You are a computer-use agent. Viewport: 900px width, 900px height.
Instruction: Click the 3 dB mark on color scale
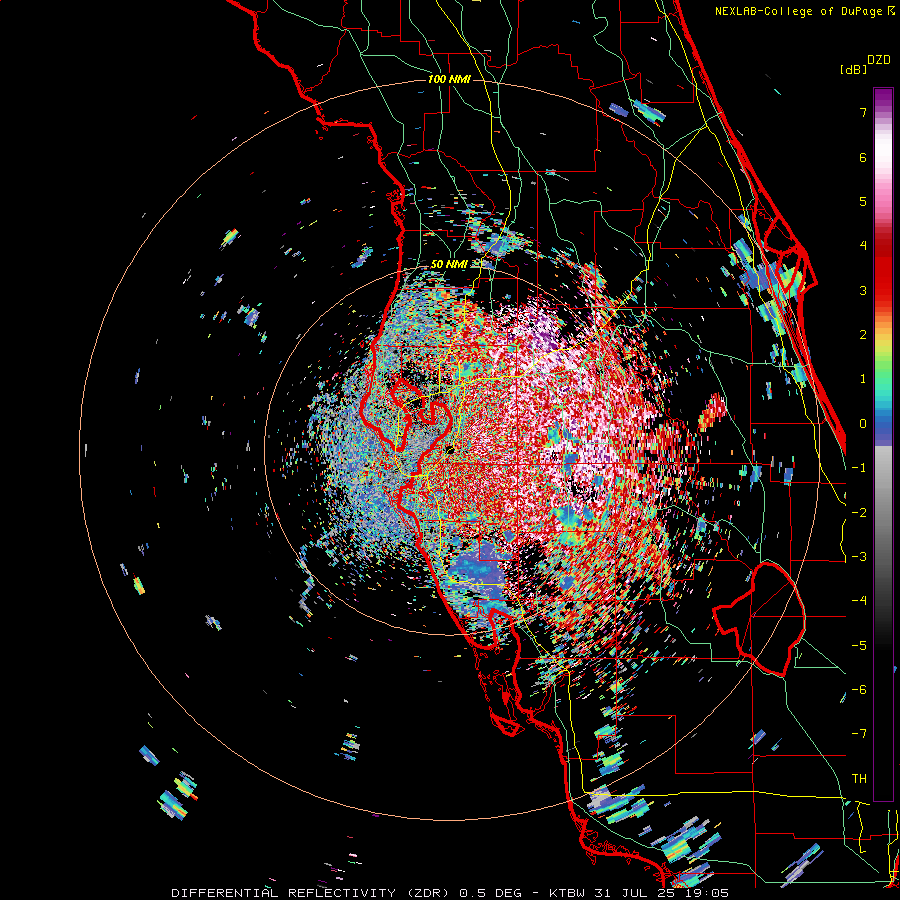863,290
